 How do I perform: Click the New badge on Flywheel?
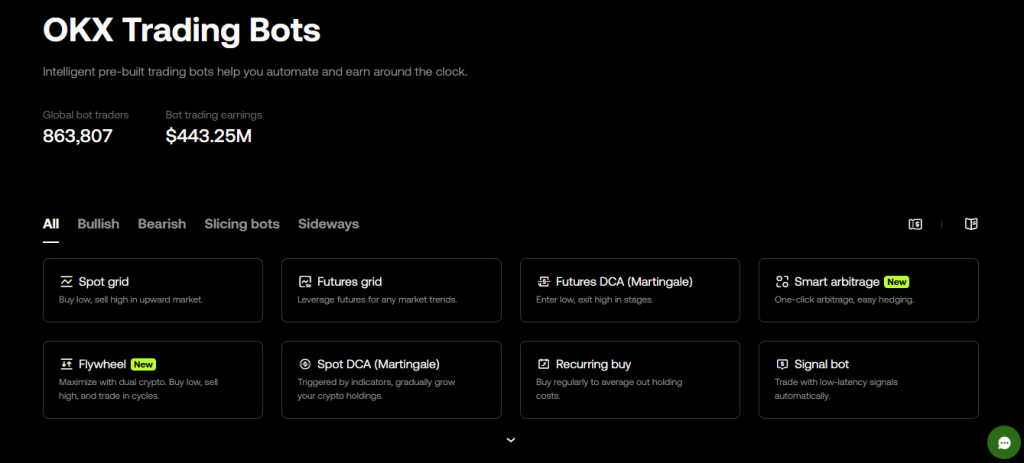pos(144,364)
